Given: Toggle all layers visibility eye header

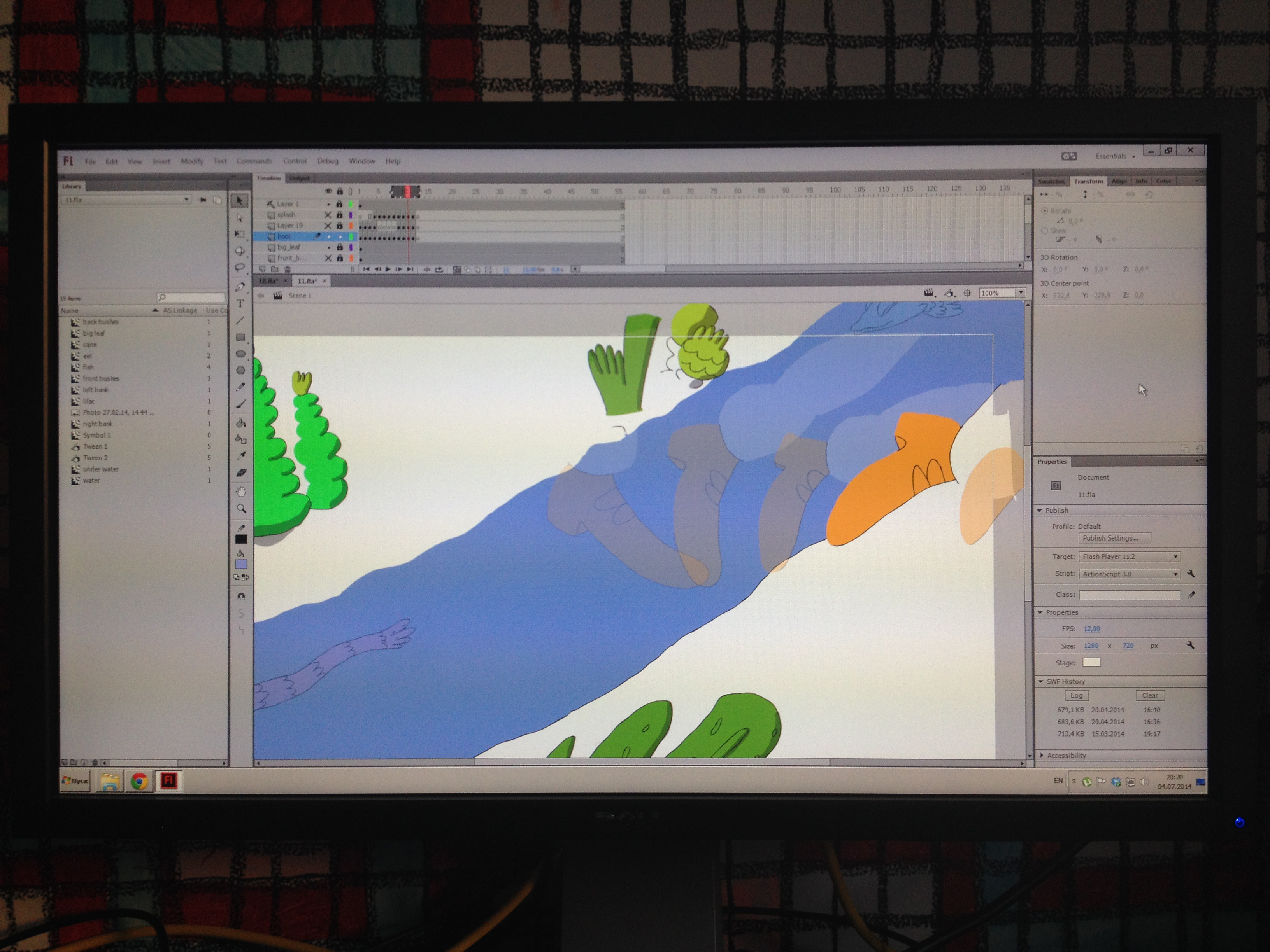Looking at the screenshot, I should click(x=328, y=191).
